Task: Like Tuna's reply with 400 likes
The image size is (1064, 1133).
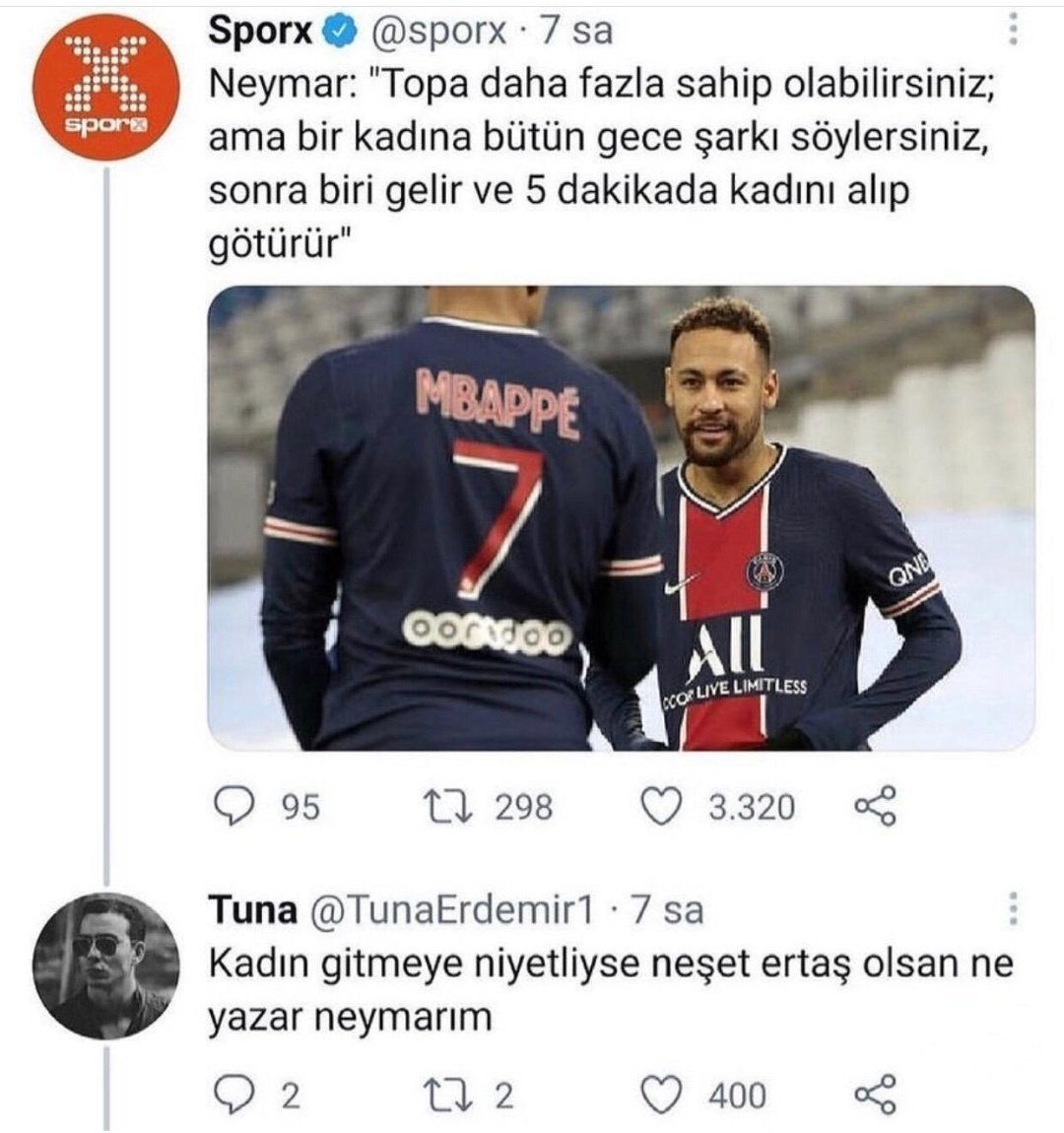Action: click(x=662, y=1095)
